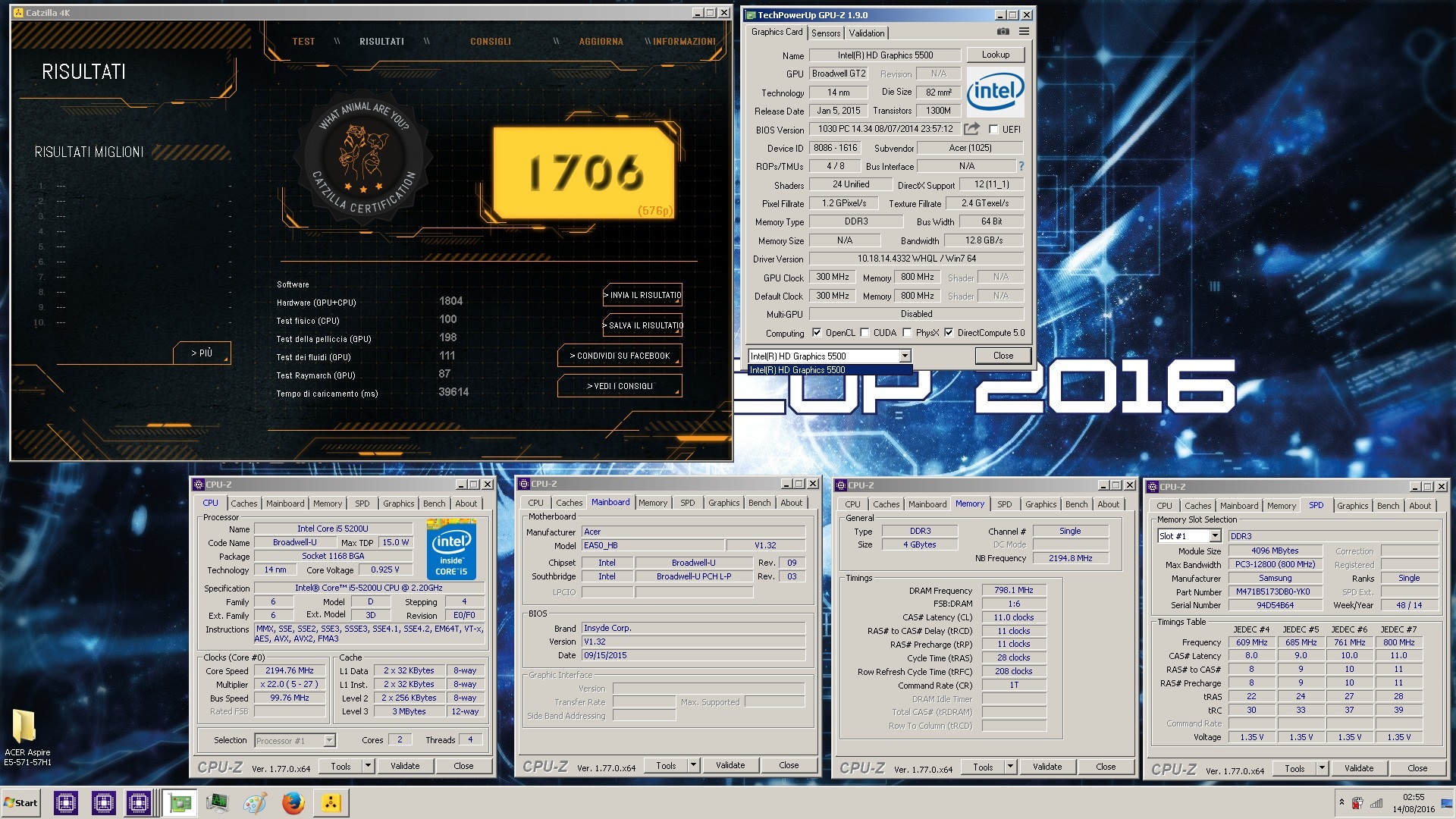Click the Close button in GPU-Z
1456x819 pixels.
(x=1003, y=356)
